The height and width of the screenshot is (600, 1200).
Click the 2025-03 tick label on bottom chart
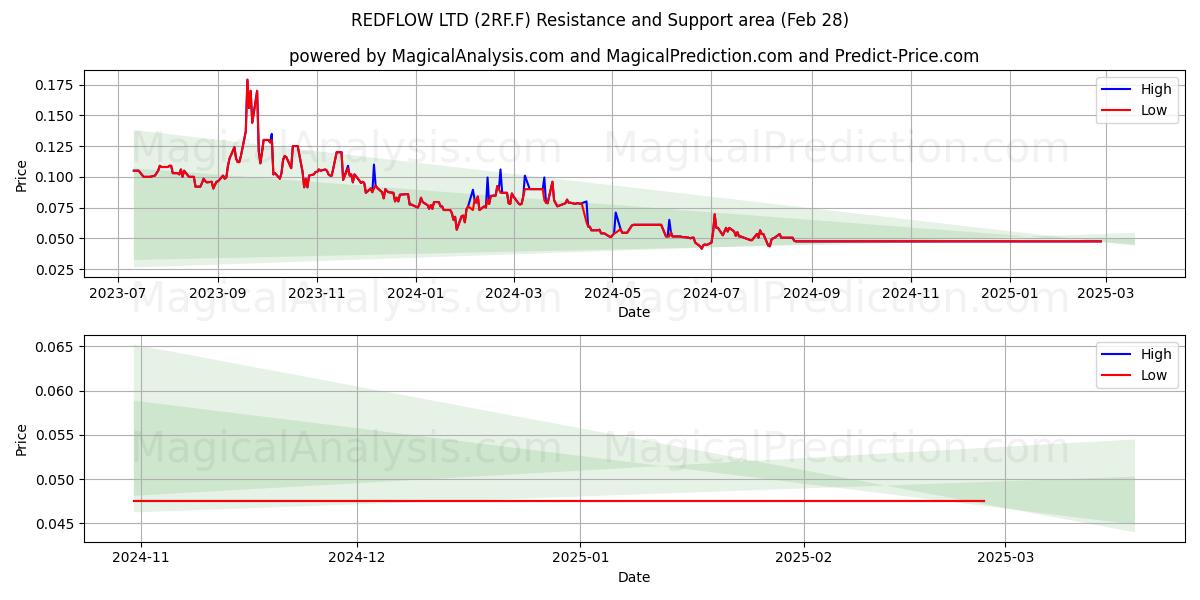pyautogui.click(x=1006, y=558)
